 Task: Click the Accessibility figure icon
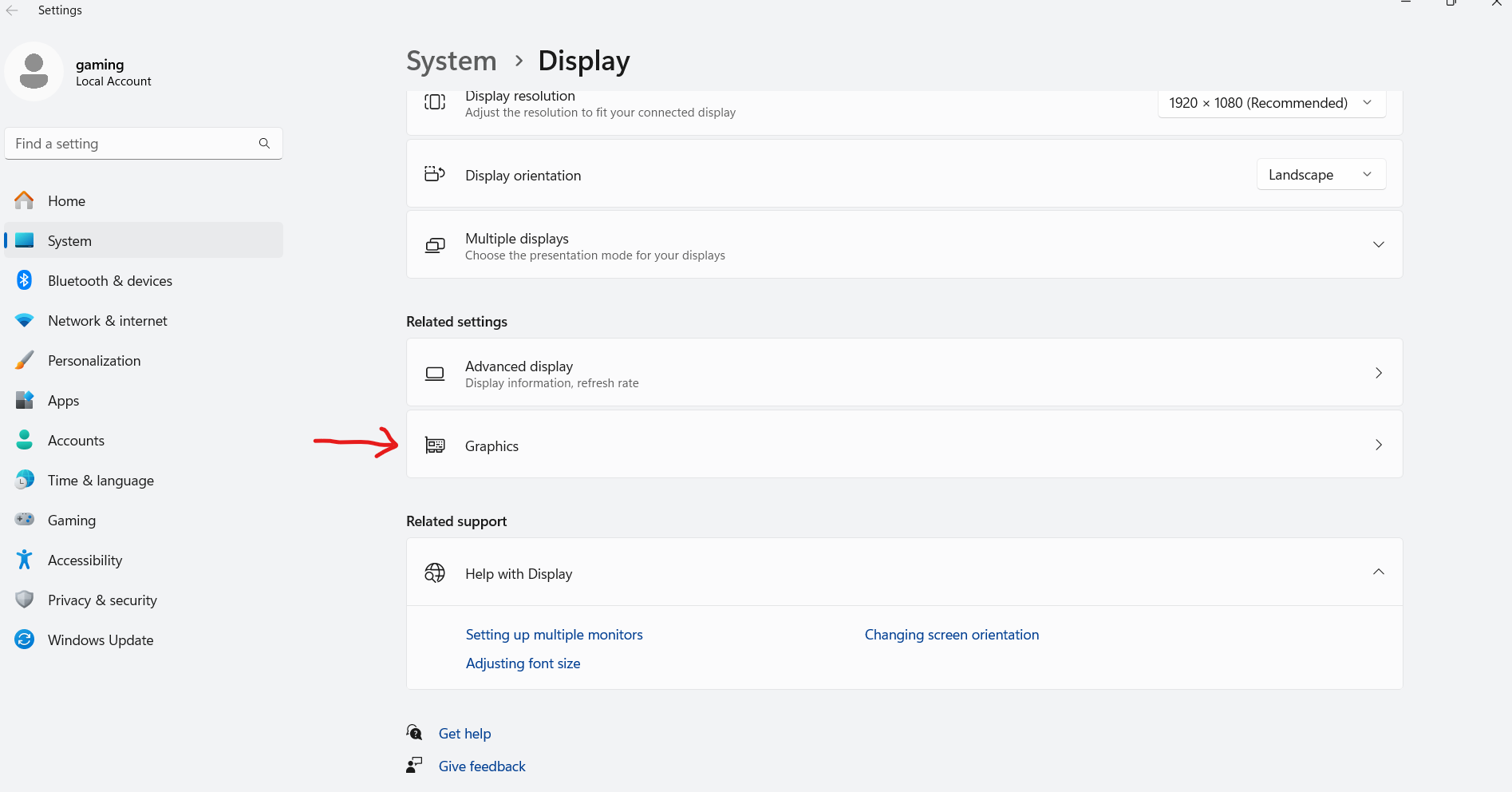click(x=25, y=560)
